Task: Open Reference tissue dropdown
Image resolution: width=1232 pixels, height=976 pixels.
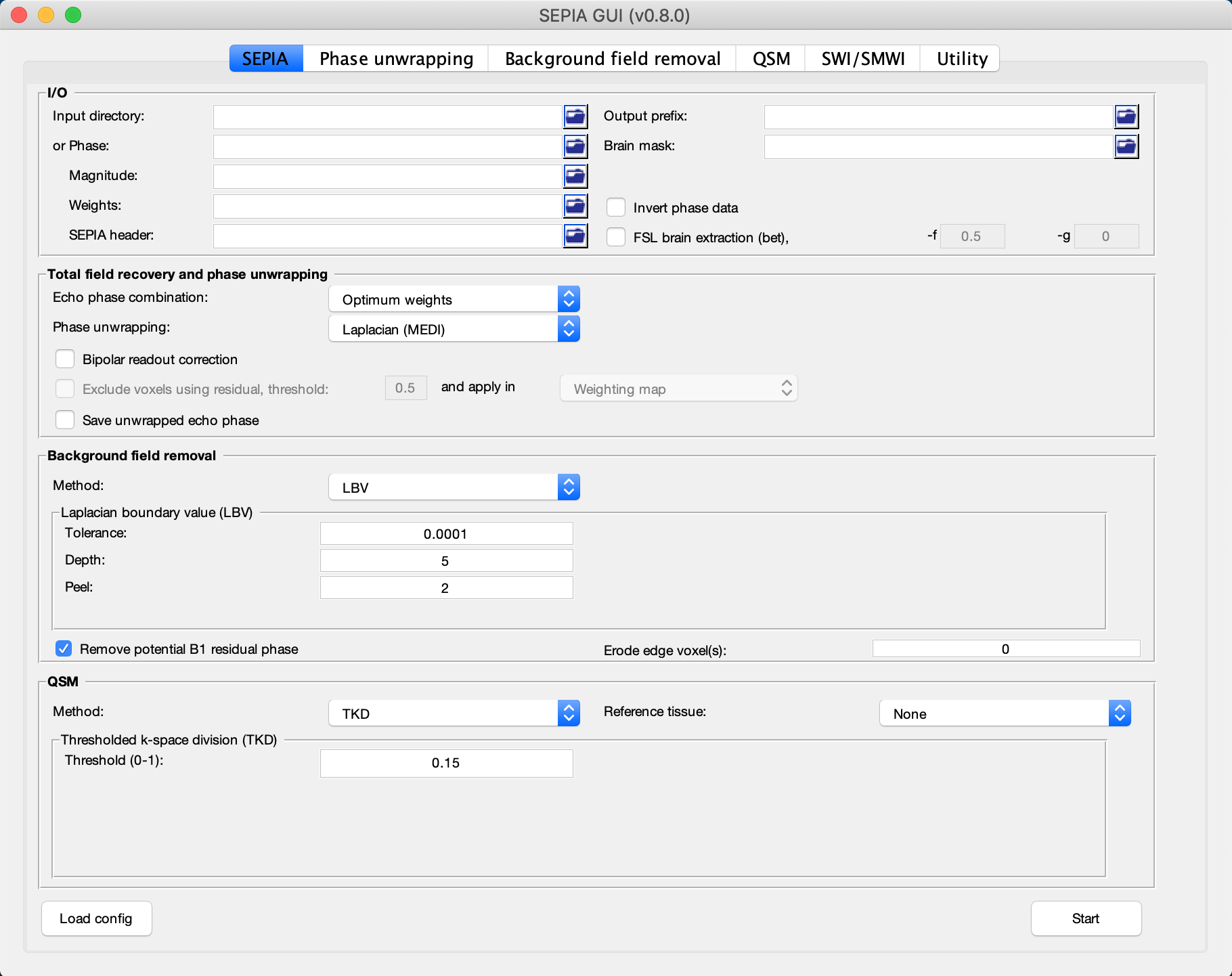Action: (x=1005, y=713)
